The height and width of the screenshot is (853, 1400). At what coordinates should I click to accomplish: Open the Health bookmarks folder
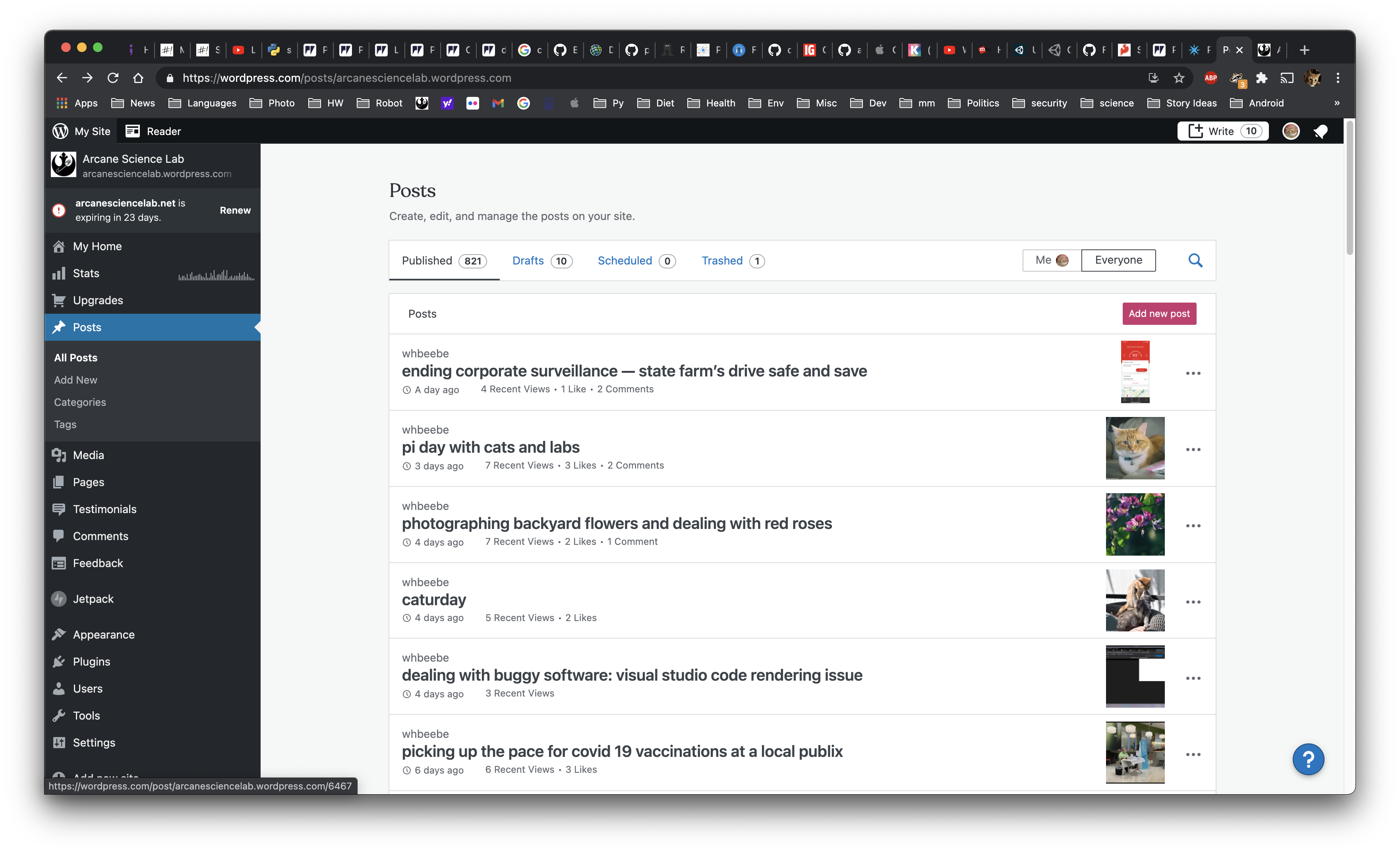coord(712,103)
